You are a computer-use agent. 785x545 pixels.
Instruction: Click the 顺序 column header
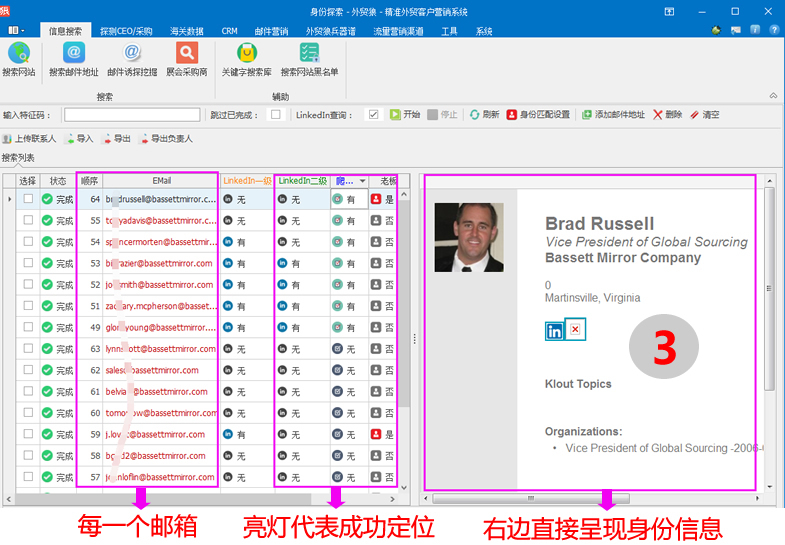point(90,181)
